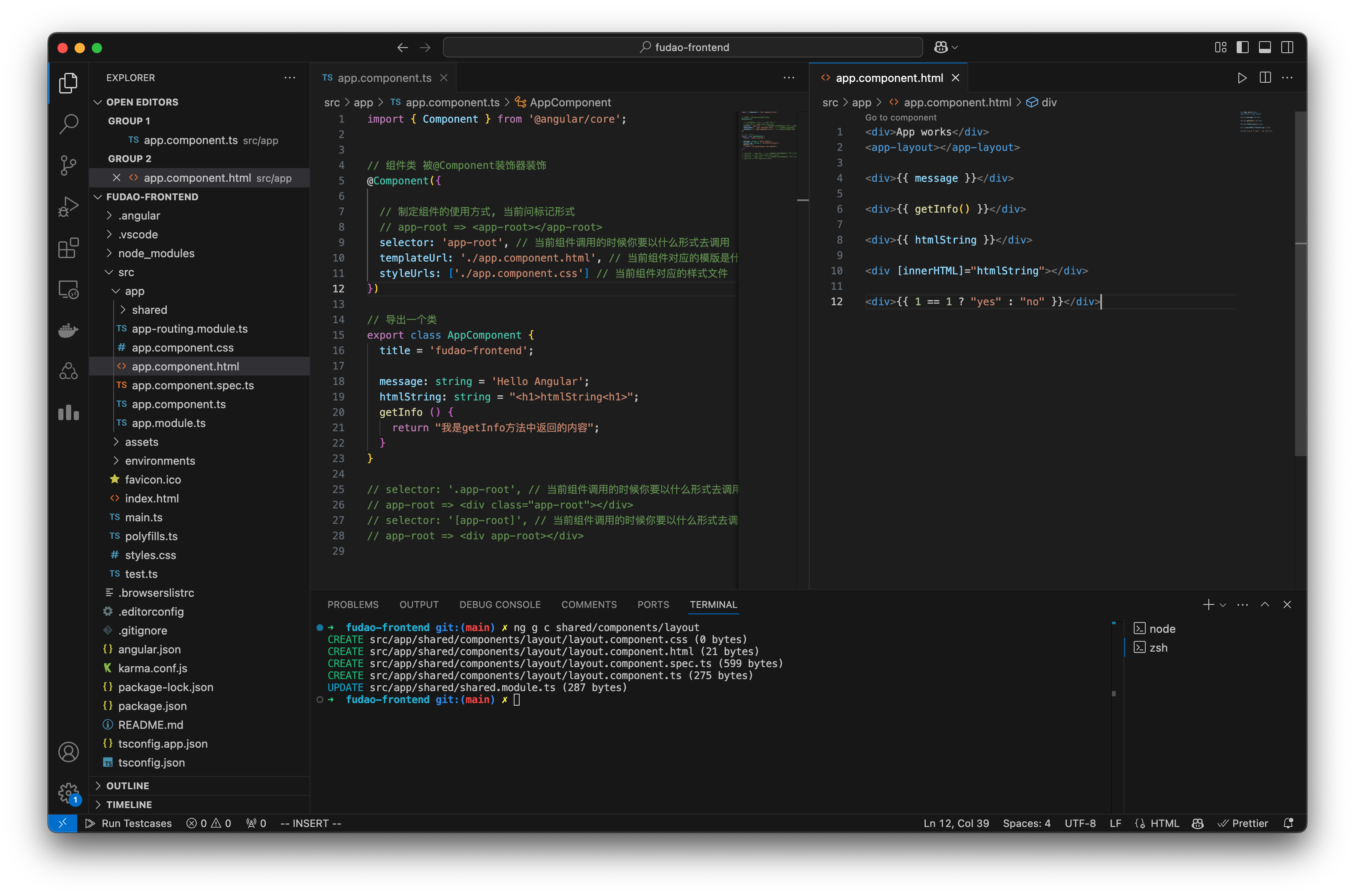The height and width of the screenshot is (896, 1355).
Task: Go forward with the right arrow
Action: point(425,48)
